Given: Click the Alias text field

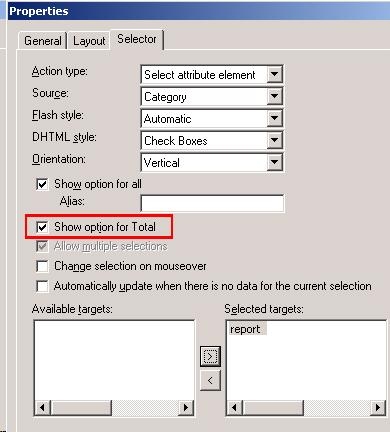Looking at the screenshot, I should 212,203.
